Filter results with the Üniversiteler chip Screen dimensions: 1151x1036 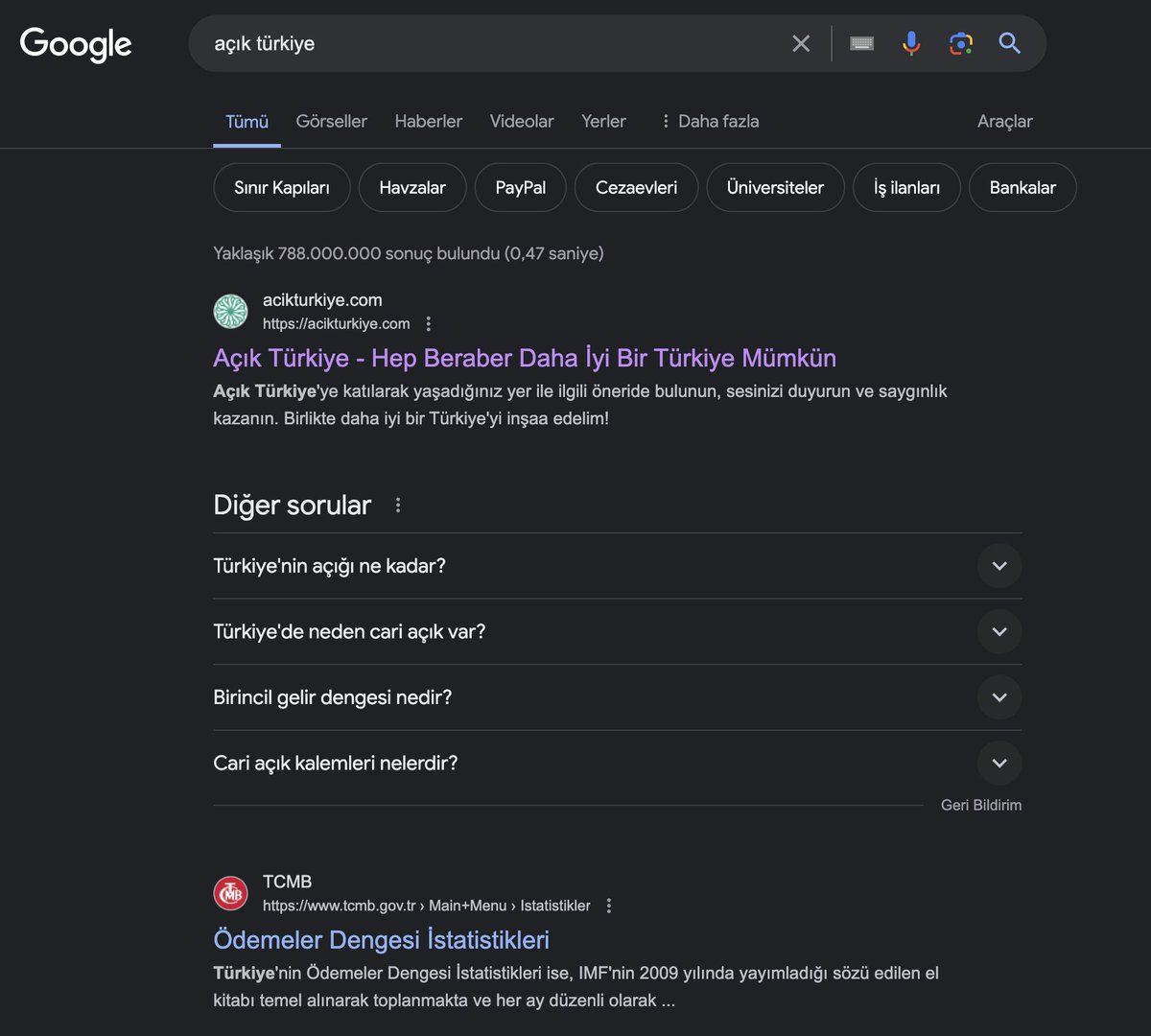775,187
